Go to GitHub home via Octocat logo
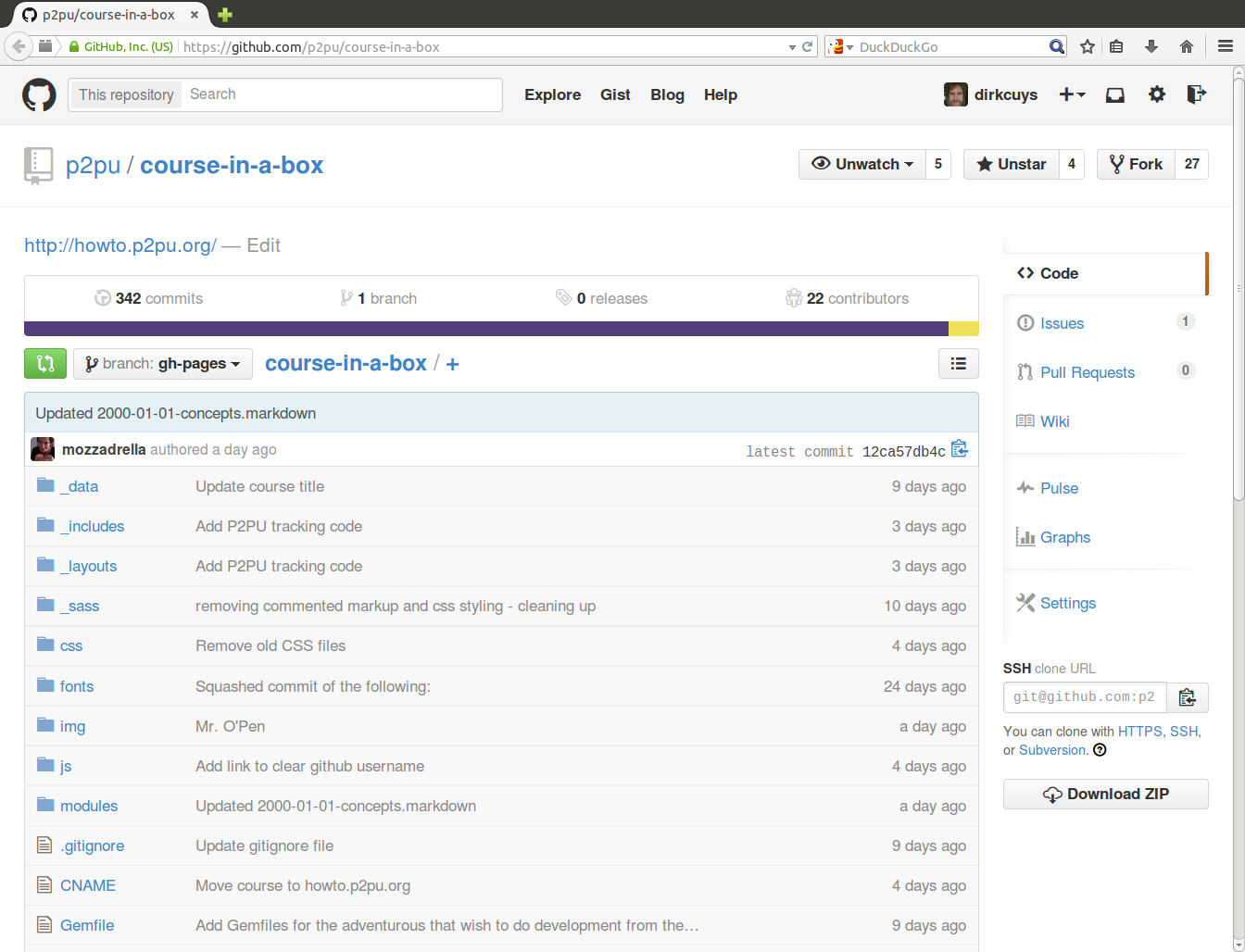Image resolution: width=1245 pixels, height=952 pixels. [39, 94]
